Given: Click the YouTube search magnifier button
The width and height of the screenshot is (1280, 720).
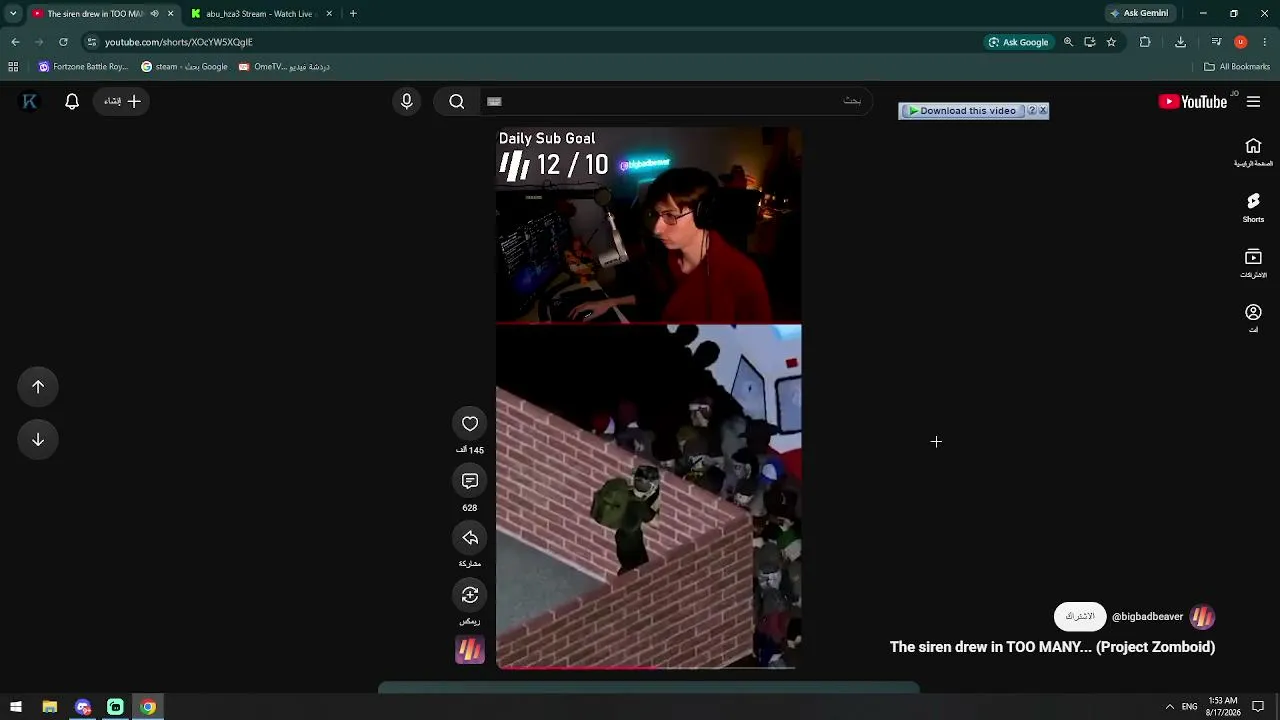Looking at the screenshot, I should pos(456,101).
